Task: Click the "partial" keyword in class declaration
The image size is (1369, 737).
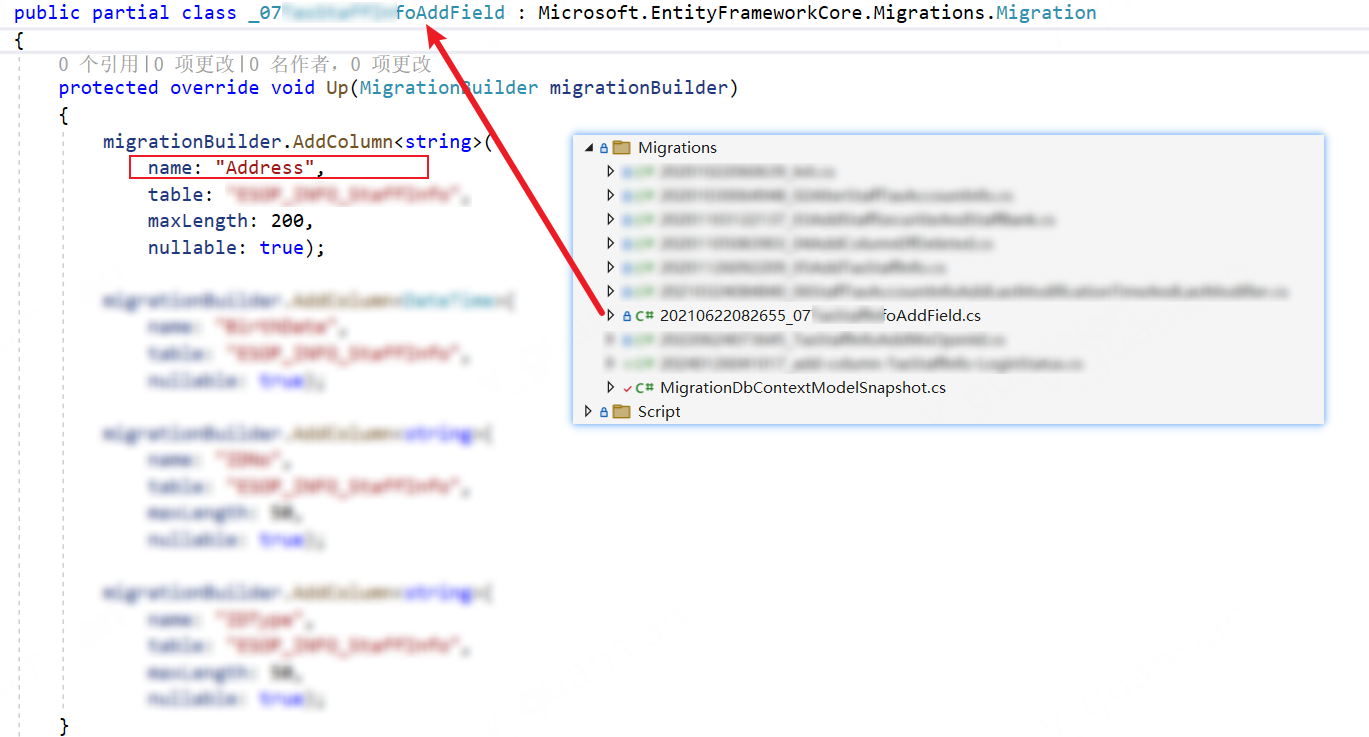Action: point(131,13)
